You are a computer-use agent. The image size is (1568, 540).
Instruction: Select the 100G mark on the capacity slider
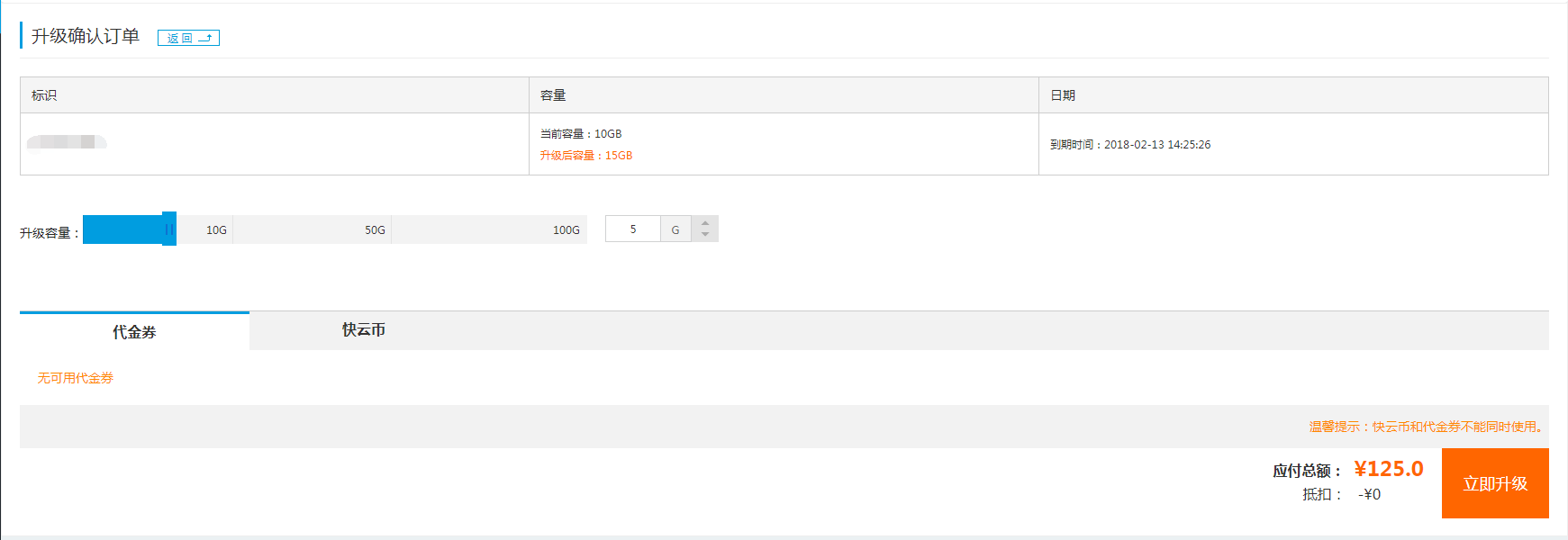point(566,230)
